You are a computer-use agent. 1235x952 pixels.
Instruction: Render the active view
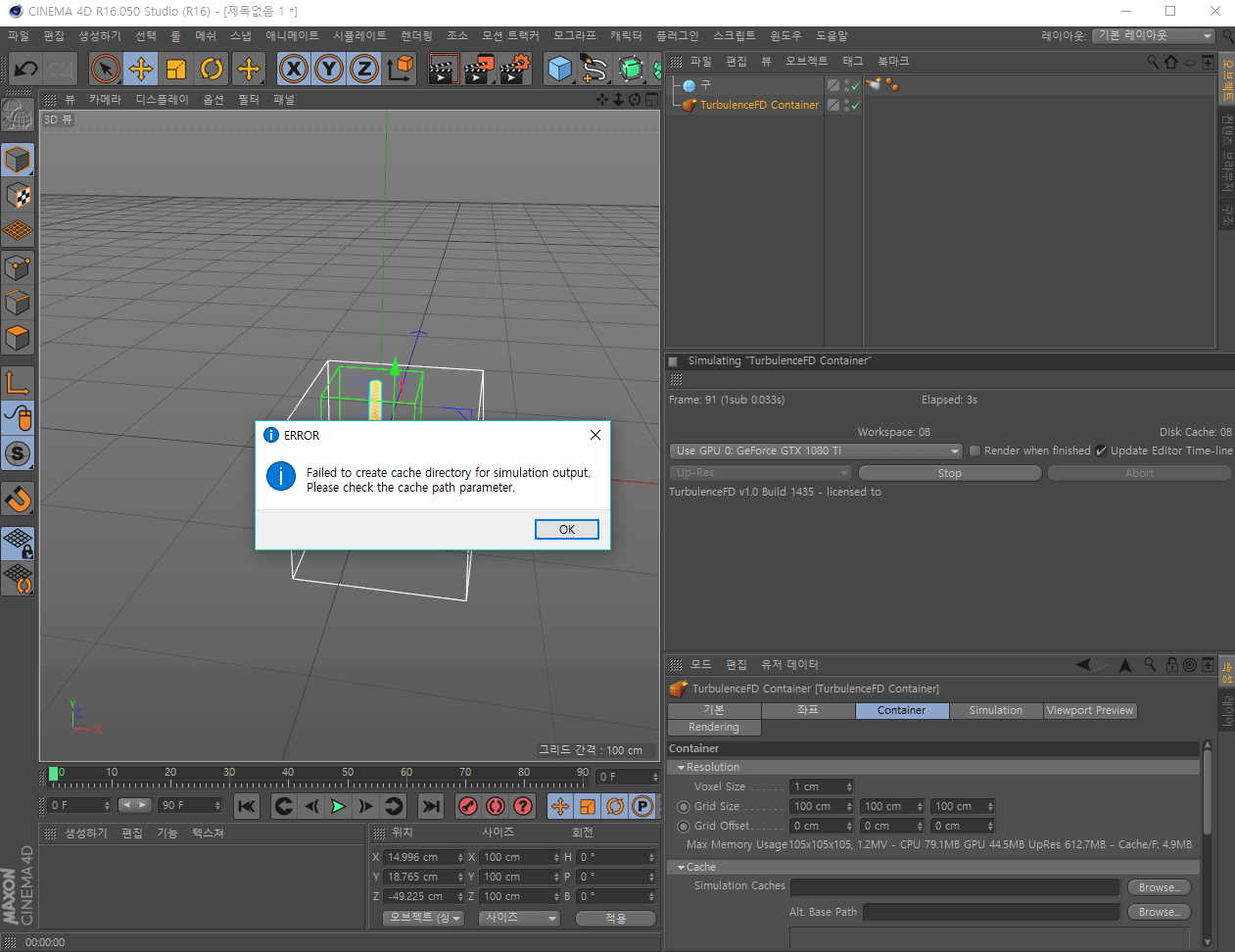click(444, 69)
